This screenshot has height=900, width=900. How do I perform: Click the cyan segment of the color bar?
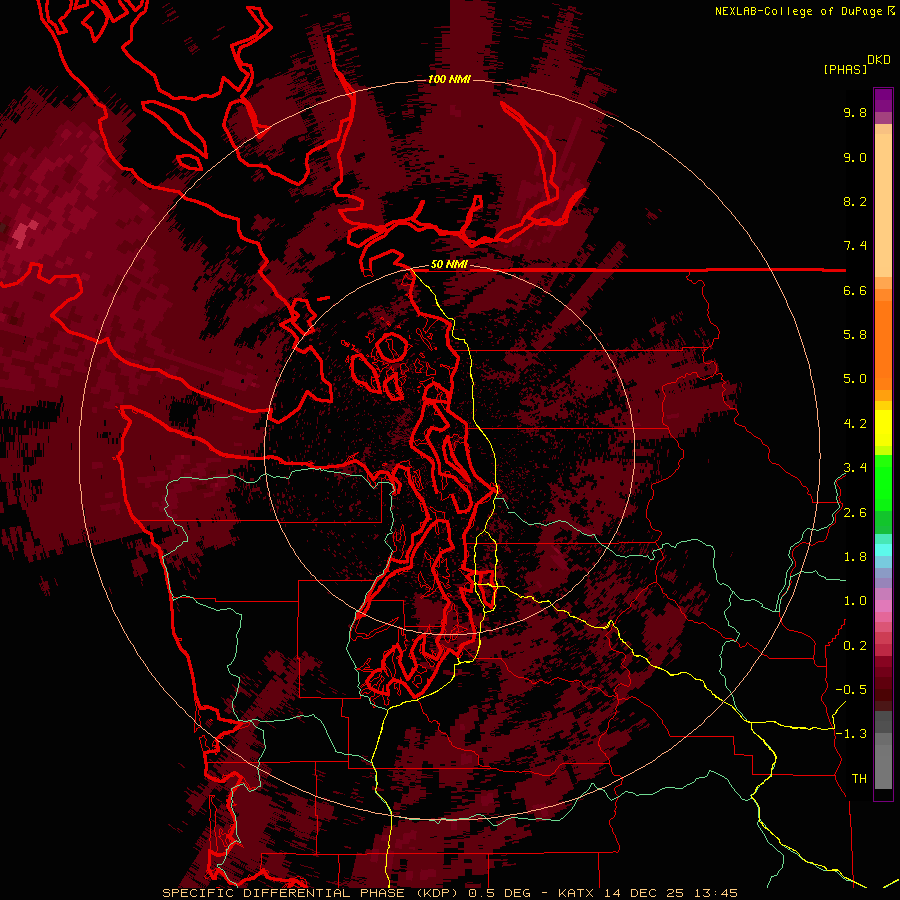883,549
